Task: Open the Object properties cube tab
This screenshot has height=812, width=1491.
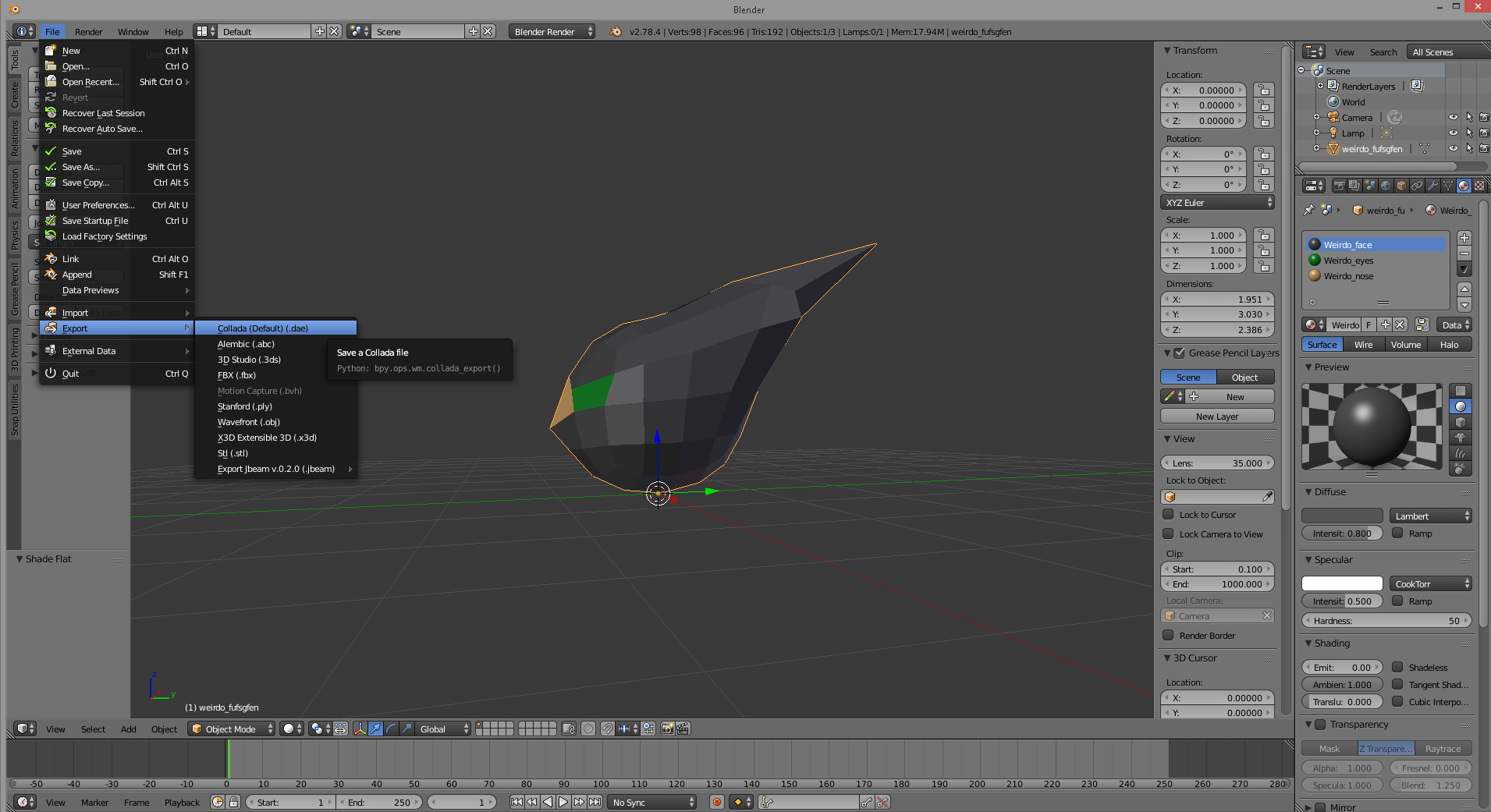Action: click(x=1401, y=186)
